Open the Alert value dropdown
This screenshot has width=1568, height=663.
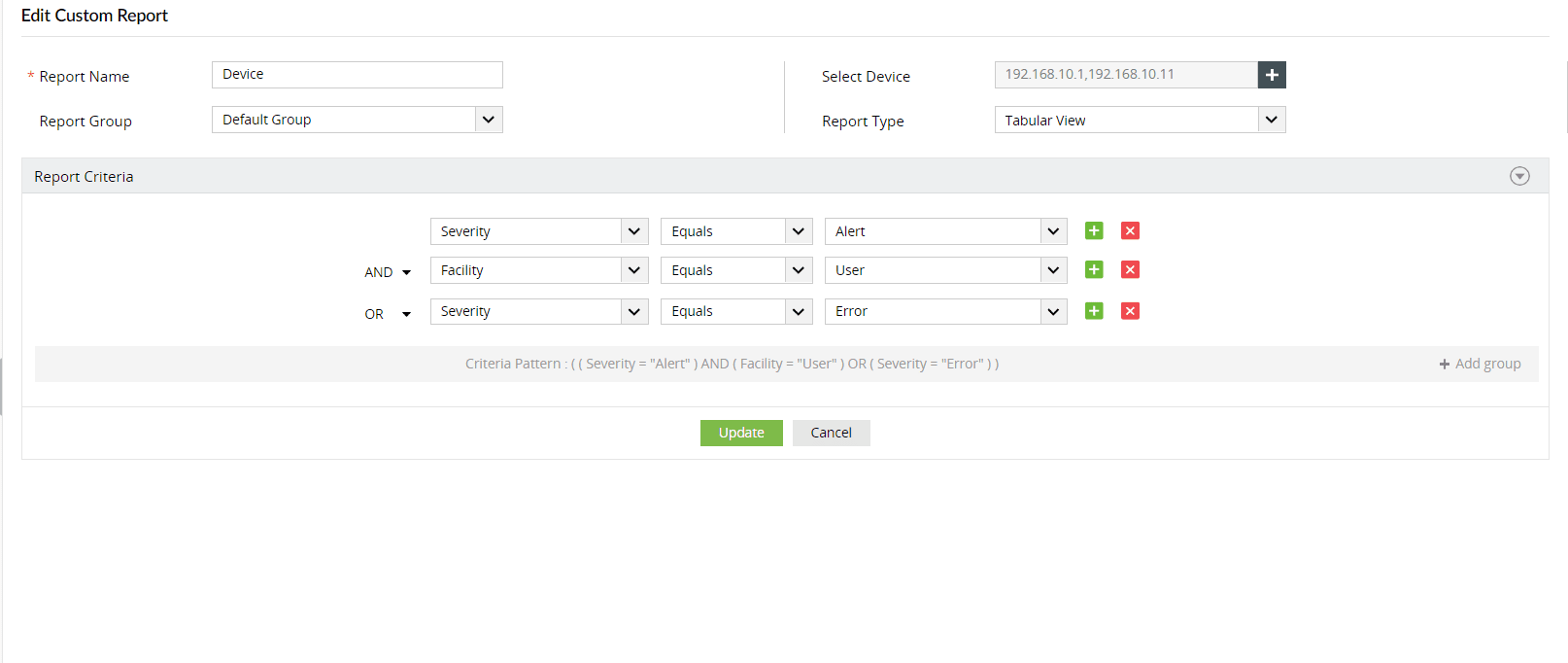point(1053,231)
